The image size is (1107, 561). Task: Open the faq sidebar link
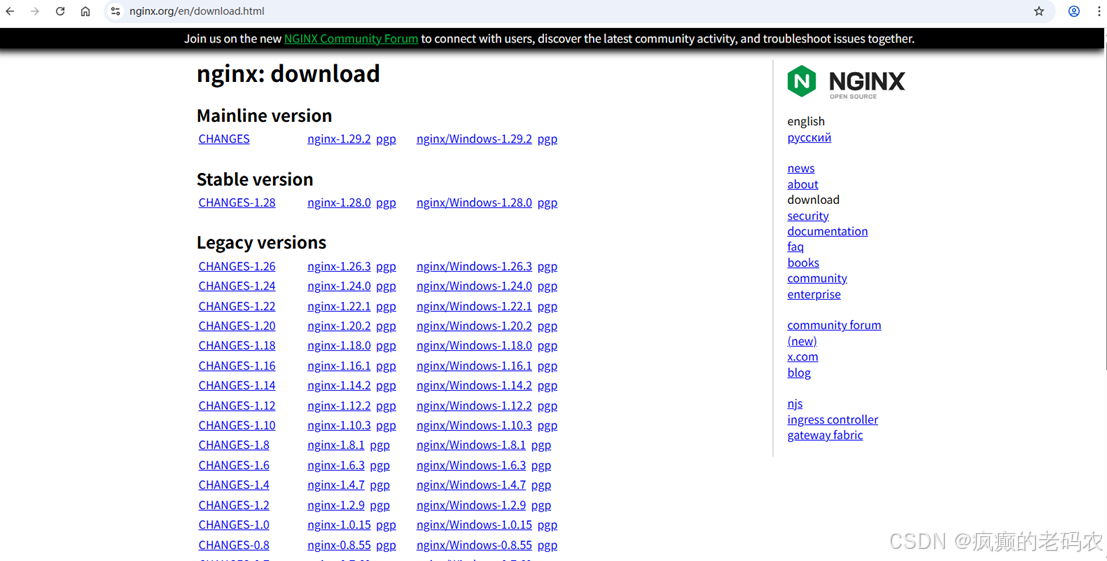[795, 247]
